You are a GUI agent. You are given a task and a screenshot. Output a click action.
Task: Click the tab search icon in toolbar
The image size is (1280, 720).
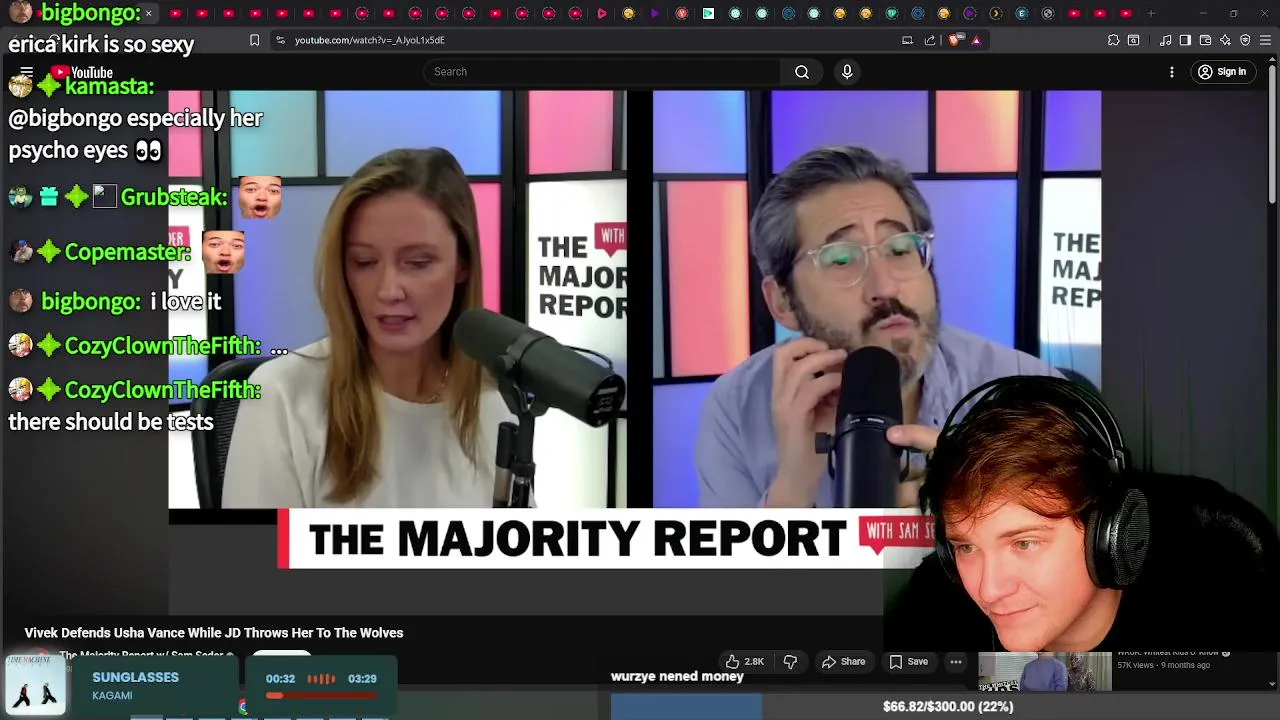coord(1133,40)
